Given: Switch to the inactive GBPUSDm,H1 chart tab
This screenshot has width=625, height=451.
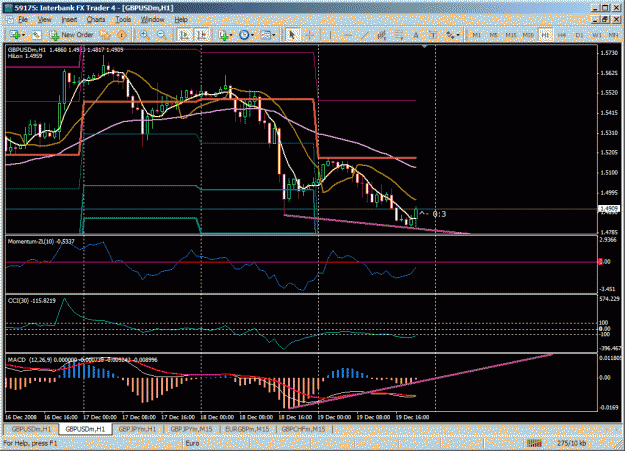Looking at the screenshot, I should (31, 429).
